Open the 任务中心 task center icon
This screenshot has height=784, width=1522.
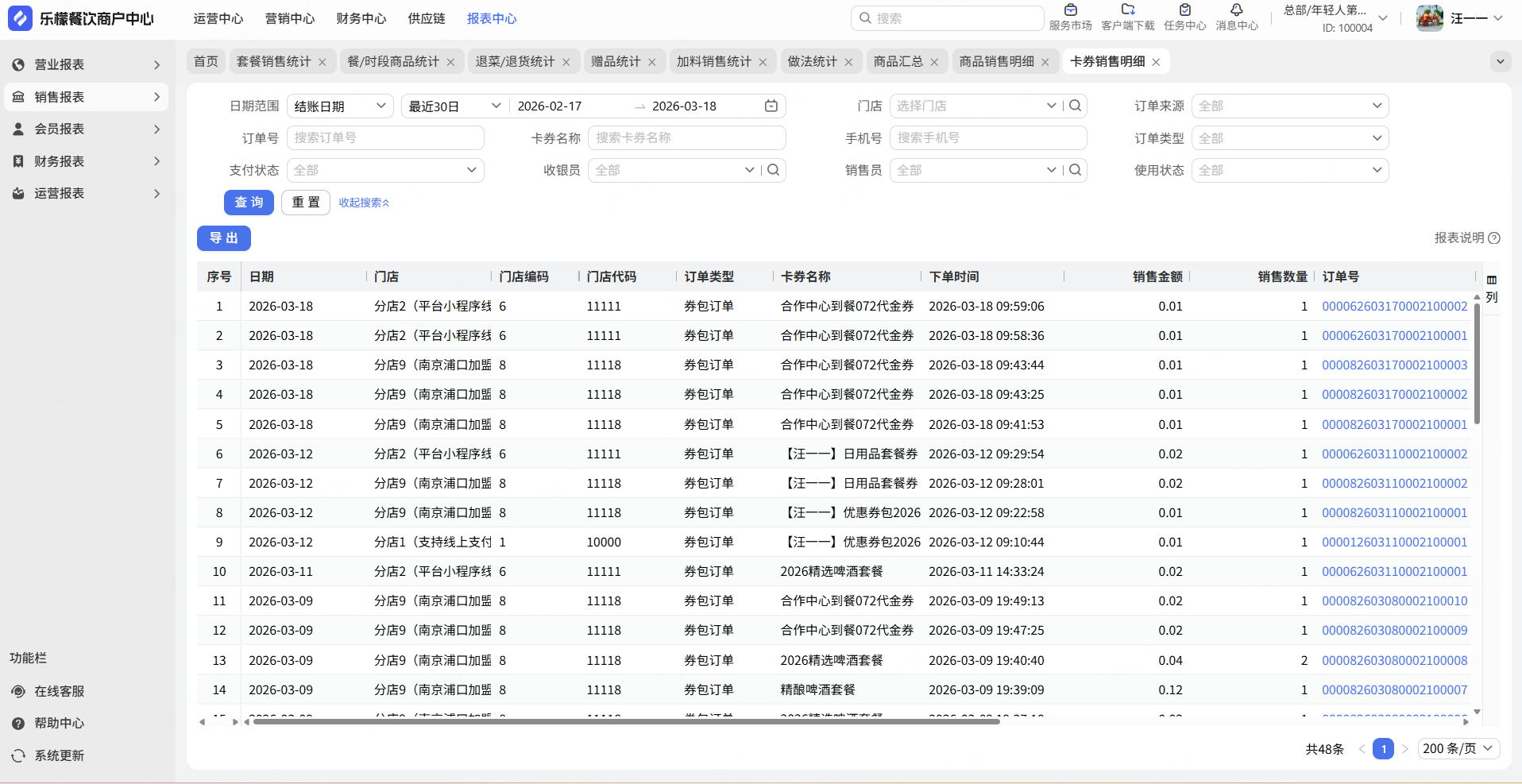point(1184,11)
